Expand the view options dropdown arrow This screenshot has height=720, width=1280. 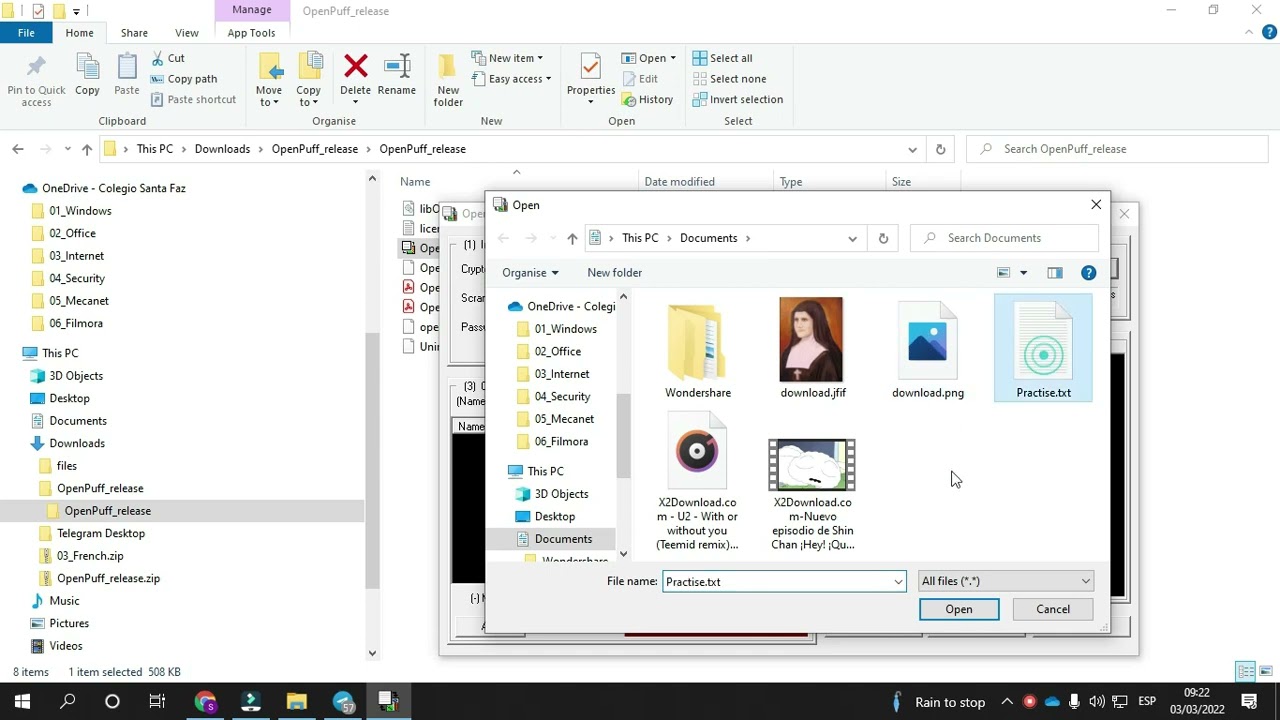1023,273
